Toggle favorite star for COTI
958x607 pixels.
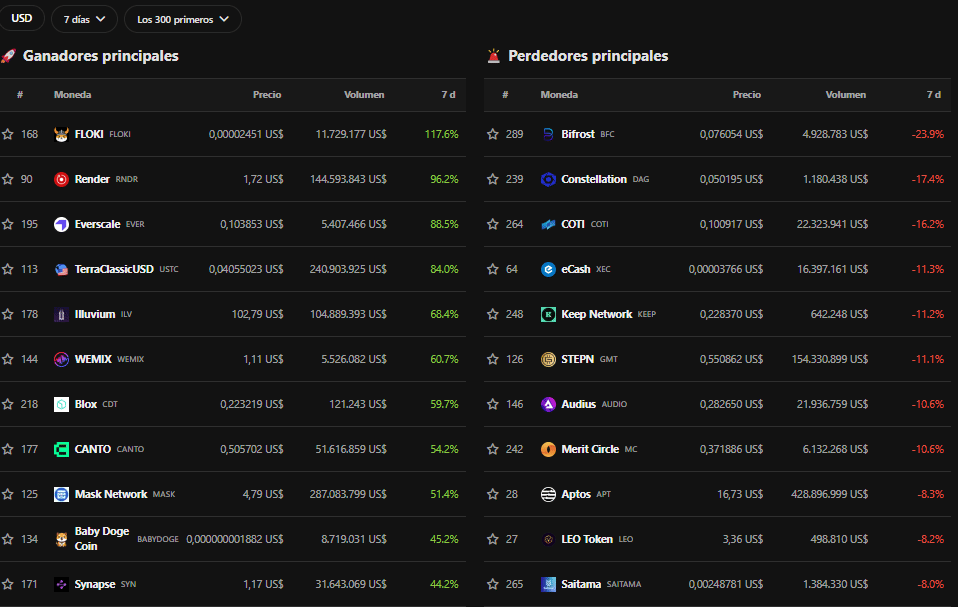pos(492,224)
